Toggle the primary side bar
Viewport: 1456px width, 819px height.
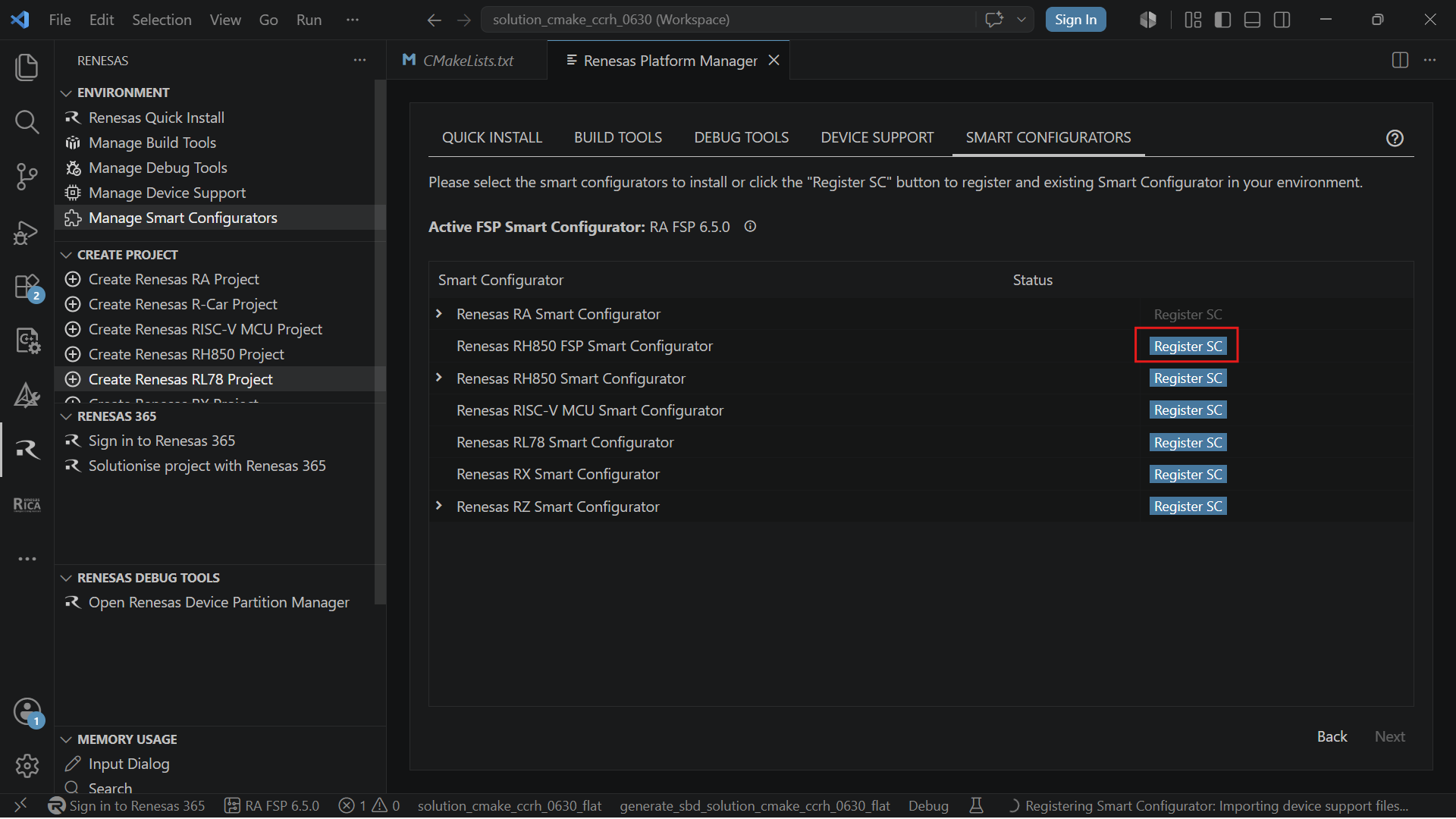[1222, 20]
